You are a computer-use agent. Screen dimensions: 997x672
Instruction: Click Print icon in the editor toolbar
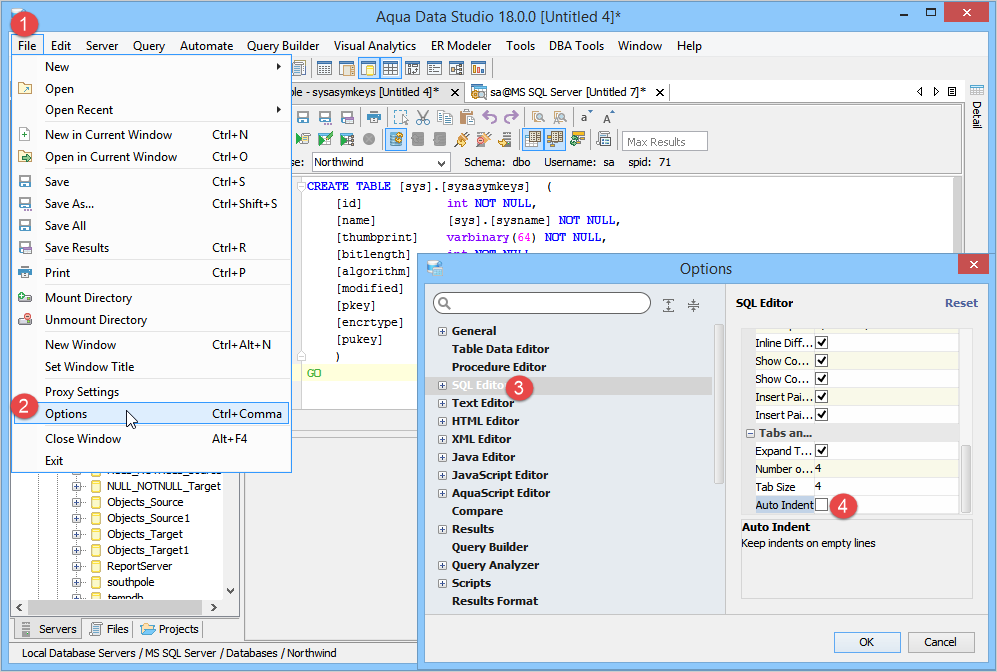374,118
